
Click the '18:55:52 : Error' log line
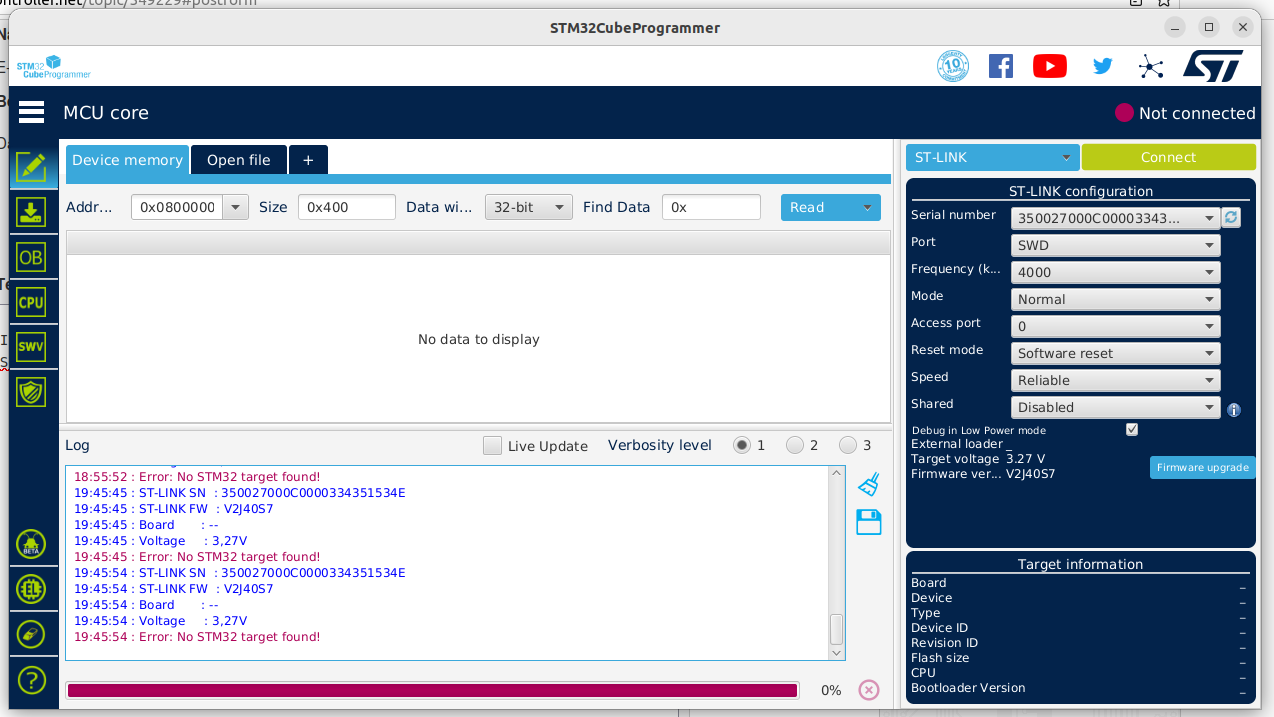(197, 477)
